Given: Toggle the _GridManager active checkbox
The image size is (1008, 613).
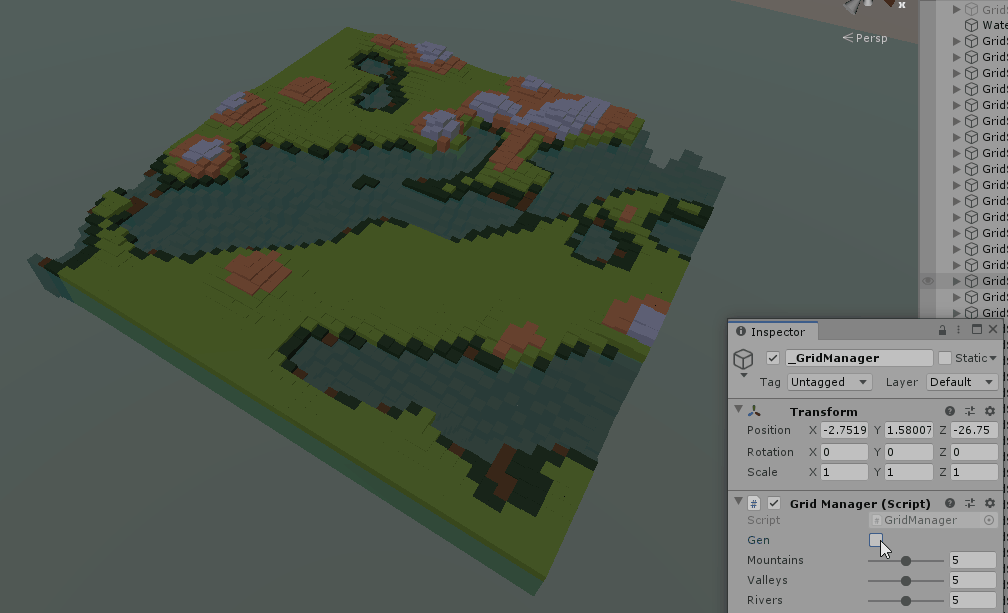Looking at the screenshot, I should click(x=773, y=358).
